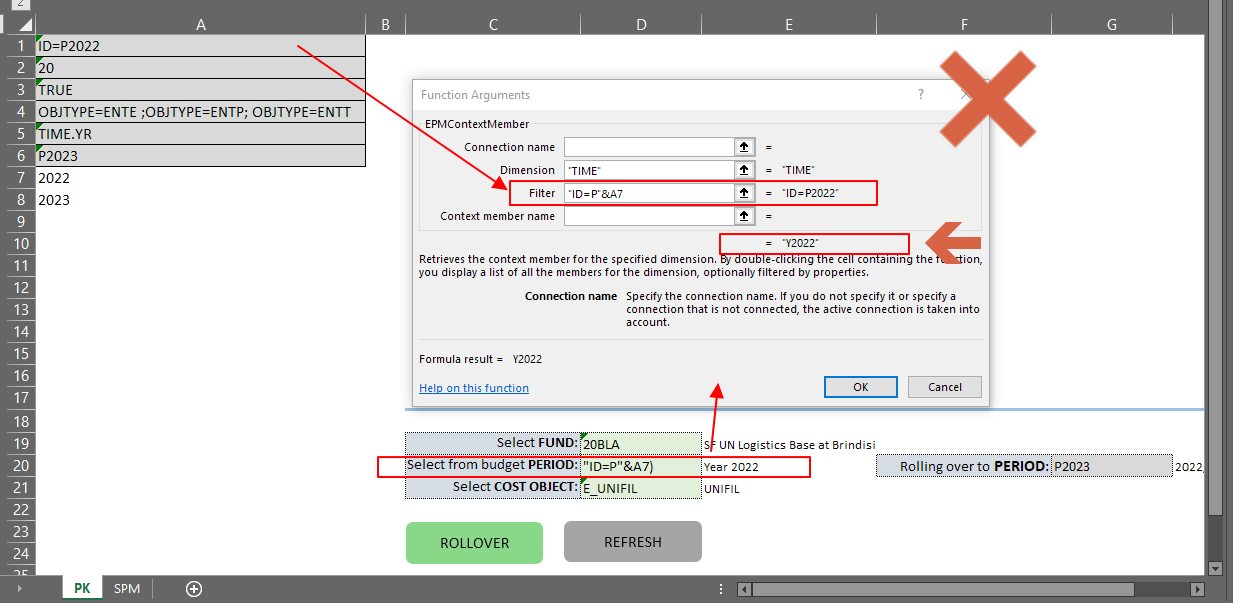The height and width of the screenshot is (603, 1233).
Task: Click the Dimension field range selector icon
Action: pos(745,170)
